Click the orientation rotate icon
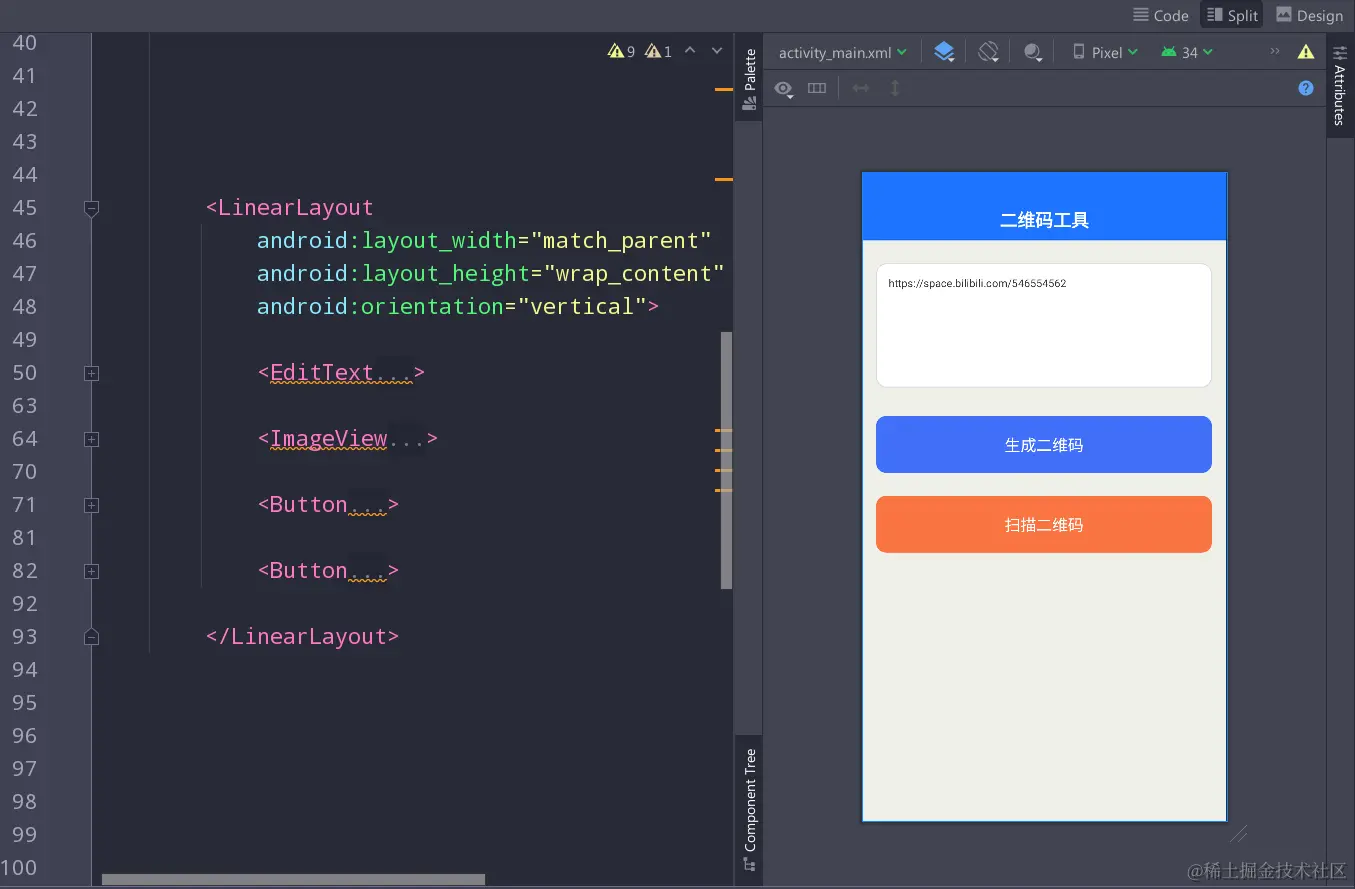Viewport: 1355px width, 889px height. pyautogui.click(x=988, y=53)
